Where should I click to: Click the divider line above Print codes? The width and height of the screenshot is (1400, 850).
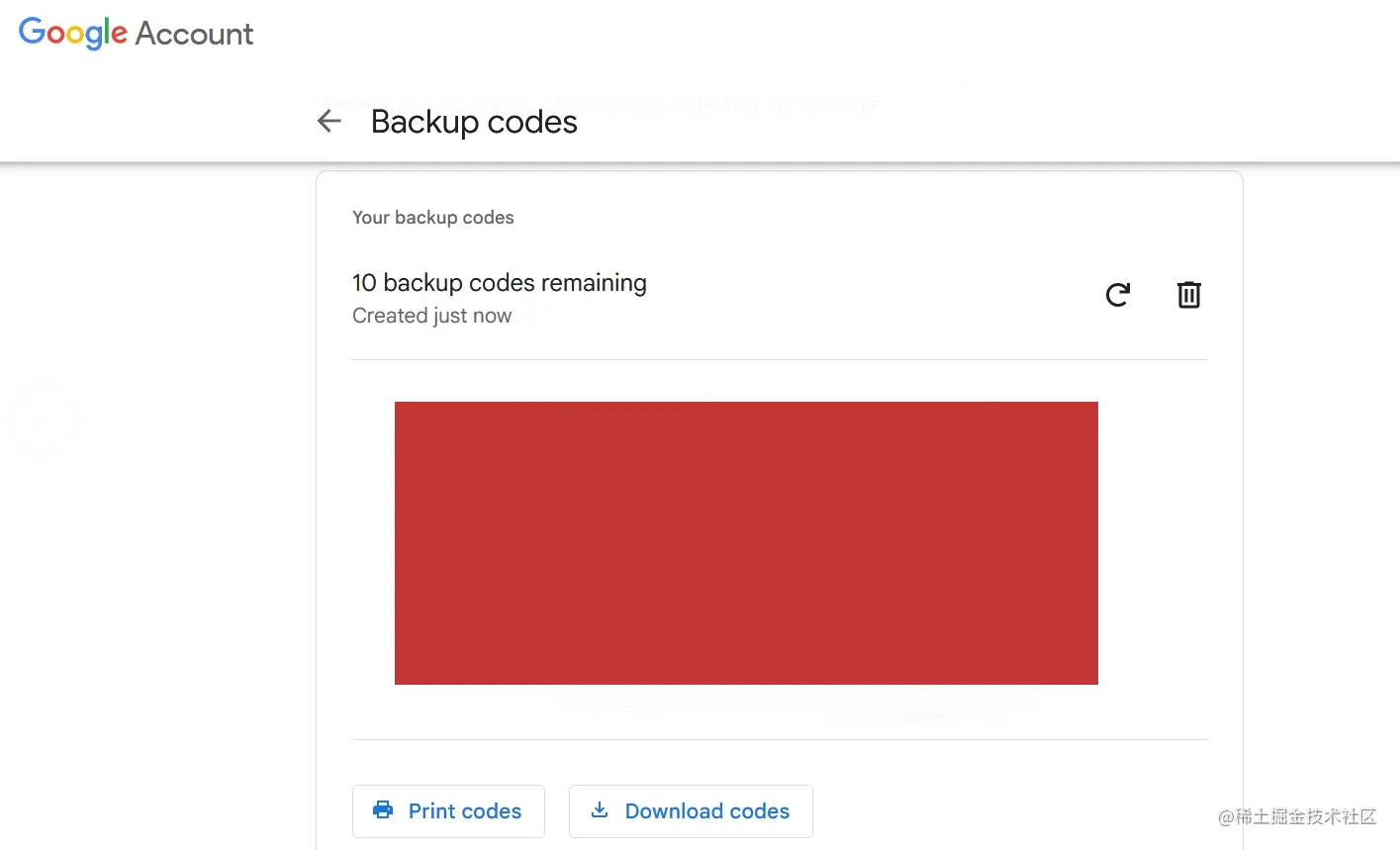coord(780,739)
